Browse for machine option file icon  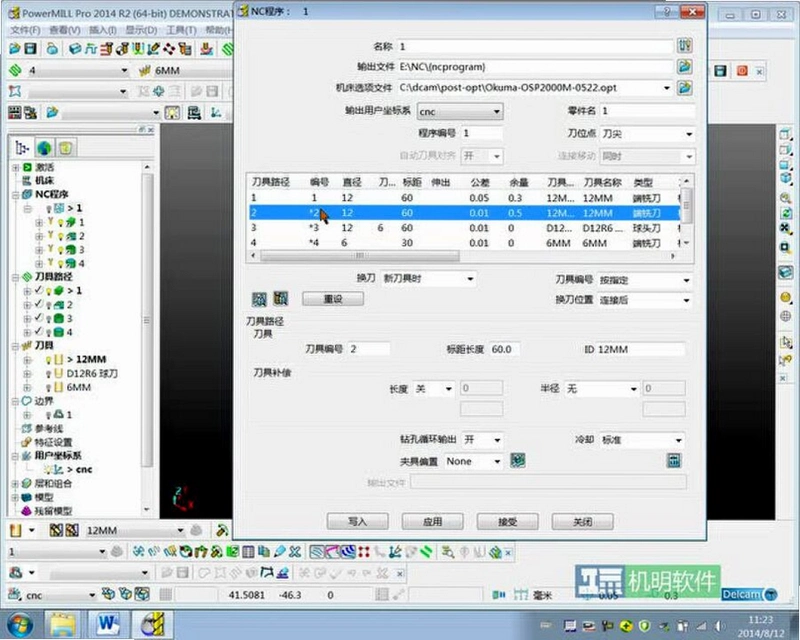684,88
